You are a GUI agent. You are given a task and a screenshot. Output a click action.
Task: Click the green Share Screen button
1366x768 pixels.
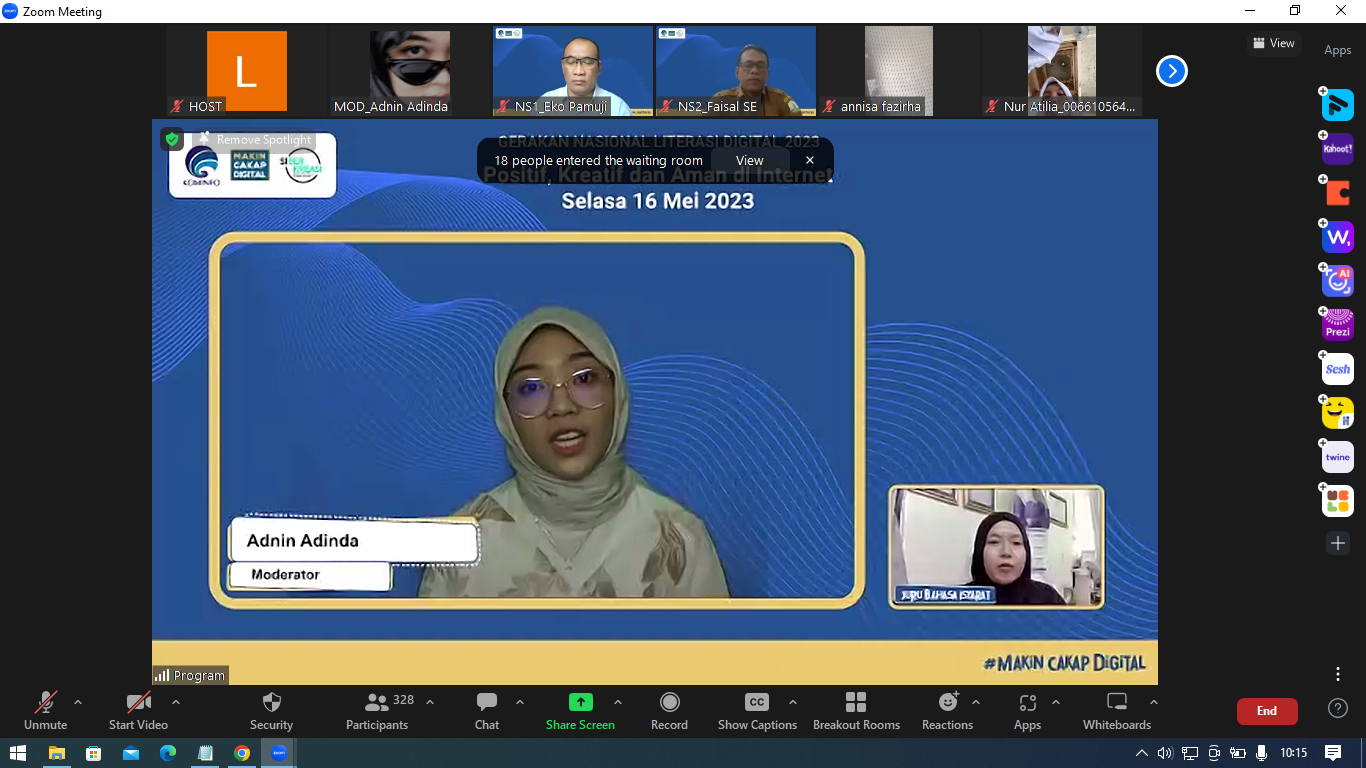pyautogui.click(x=580, y=711)
